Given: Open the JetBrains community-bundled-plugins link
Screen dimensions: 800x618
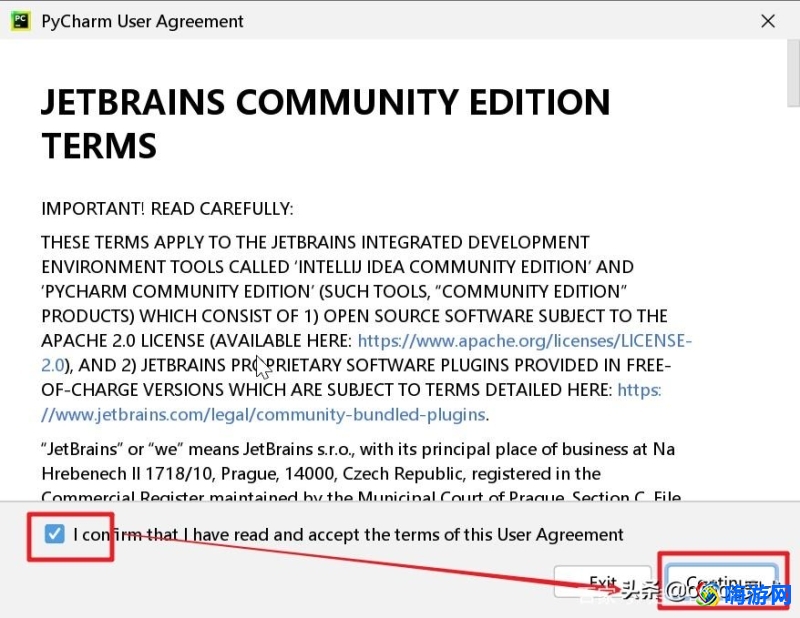Looking at the screenshot, I should 263,414.
